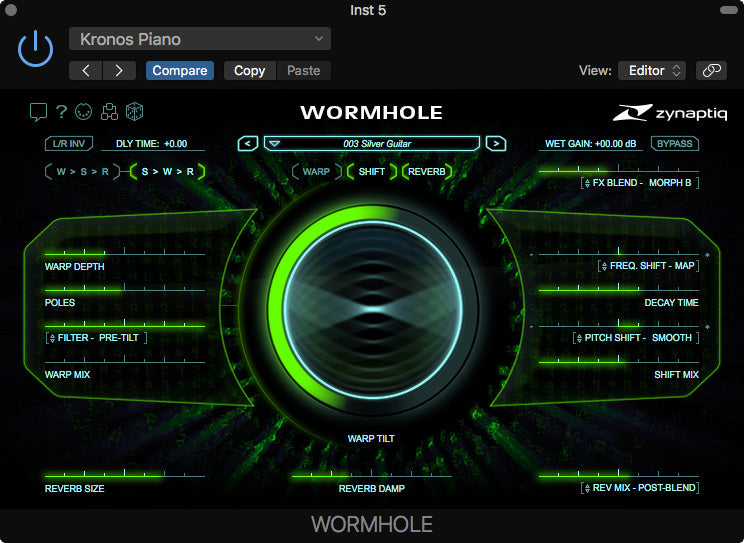Click the SHIFT MIX slider

[619, 361]
